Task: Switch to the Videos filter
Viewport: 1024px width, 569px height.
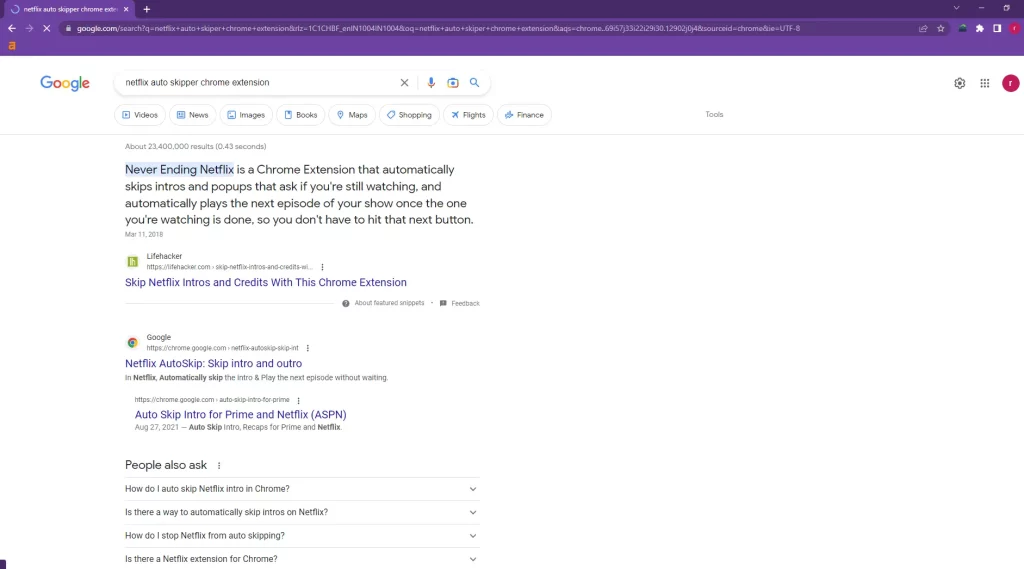Action: 140,115
